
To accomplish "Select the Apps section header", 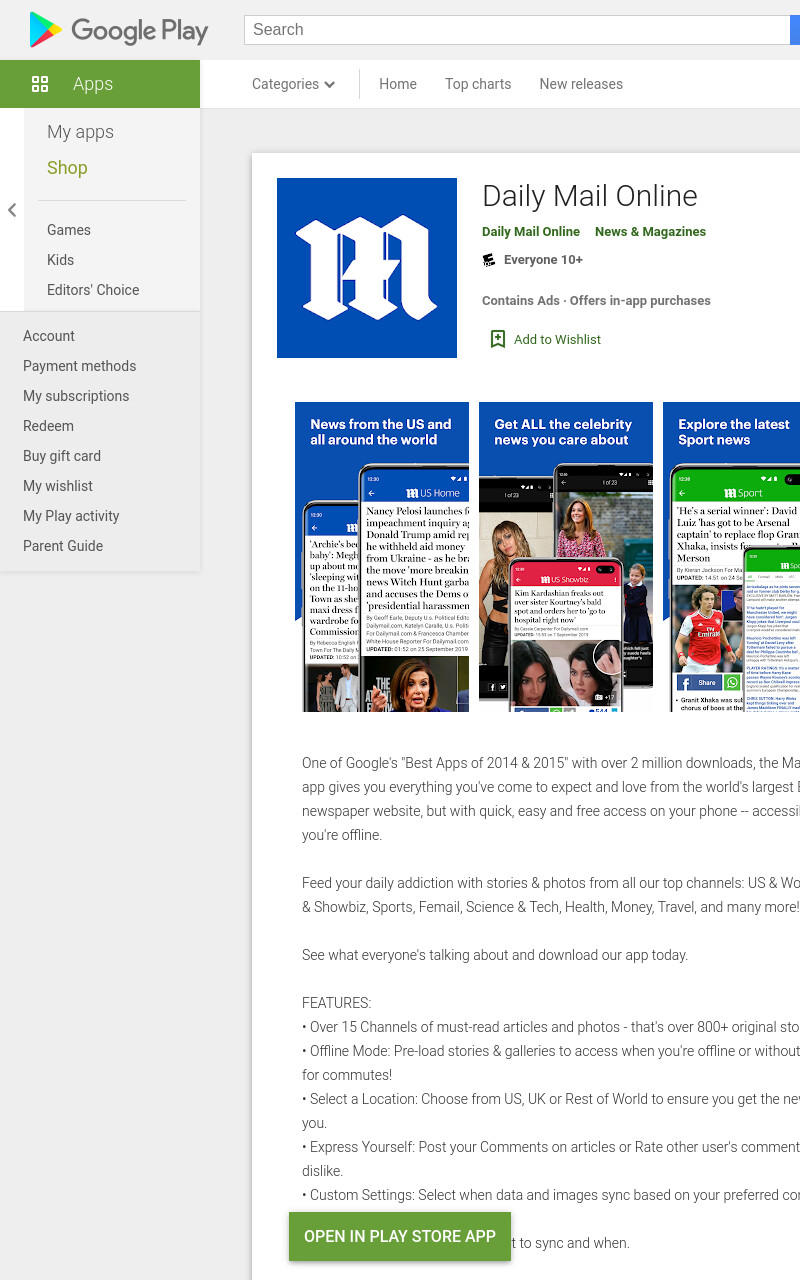I will click(100, 84).
